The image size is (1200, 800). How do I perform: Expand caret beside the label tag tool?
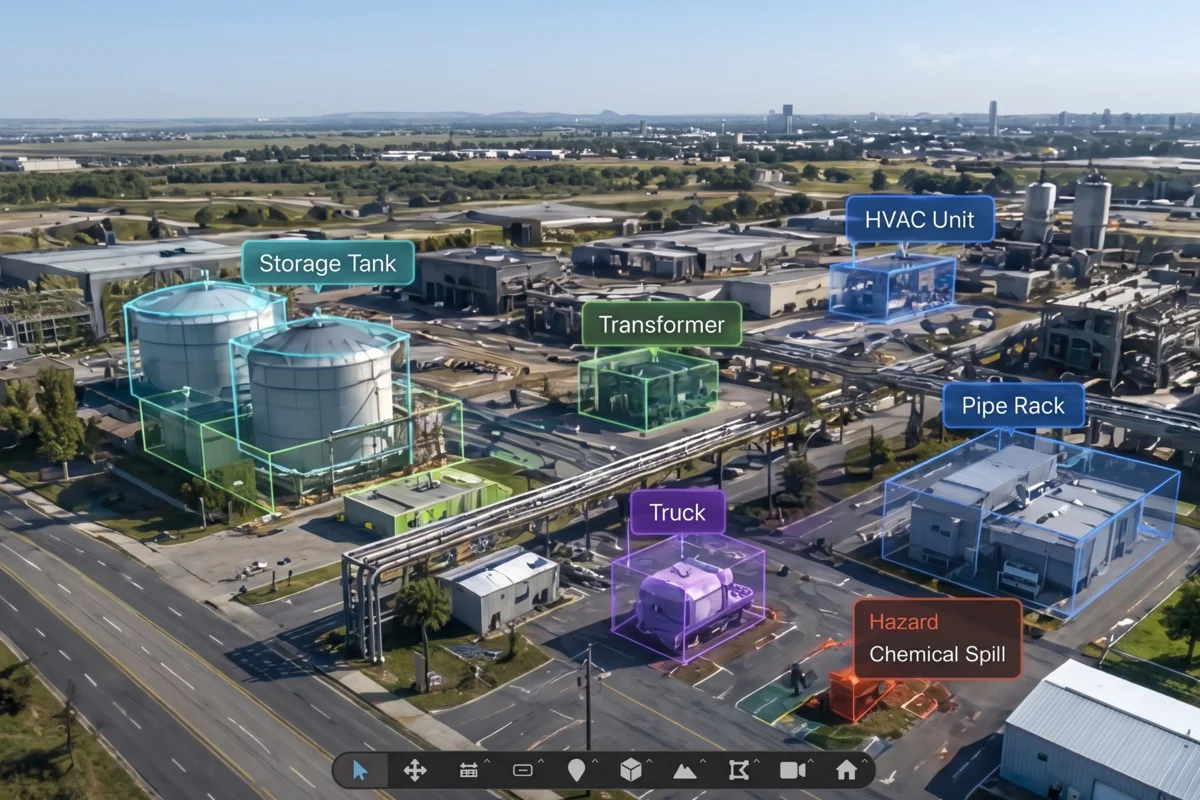click(x=541, y=762)
